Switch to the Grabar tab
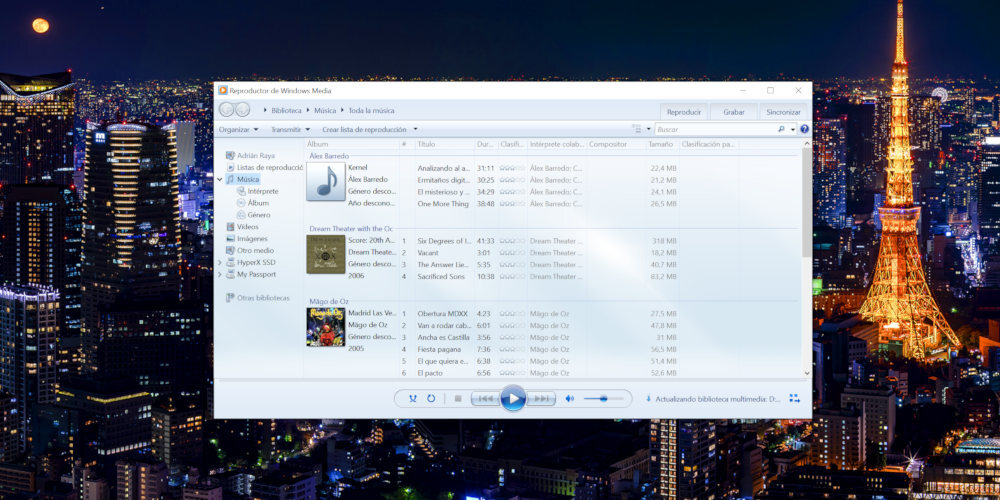Image resolution: width=1000 pixels, height=500 pixels. click(x=734, y=112)
